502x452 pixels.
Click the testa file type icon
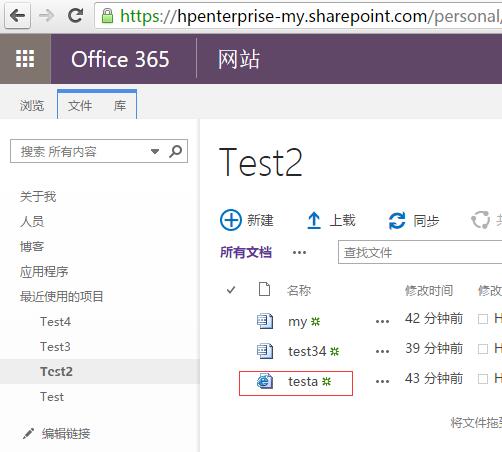click(x=265, y=381)
